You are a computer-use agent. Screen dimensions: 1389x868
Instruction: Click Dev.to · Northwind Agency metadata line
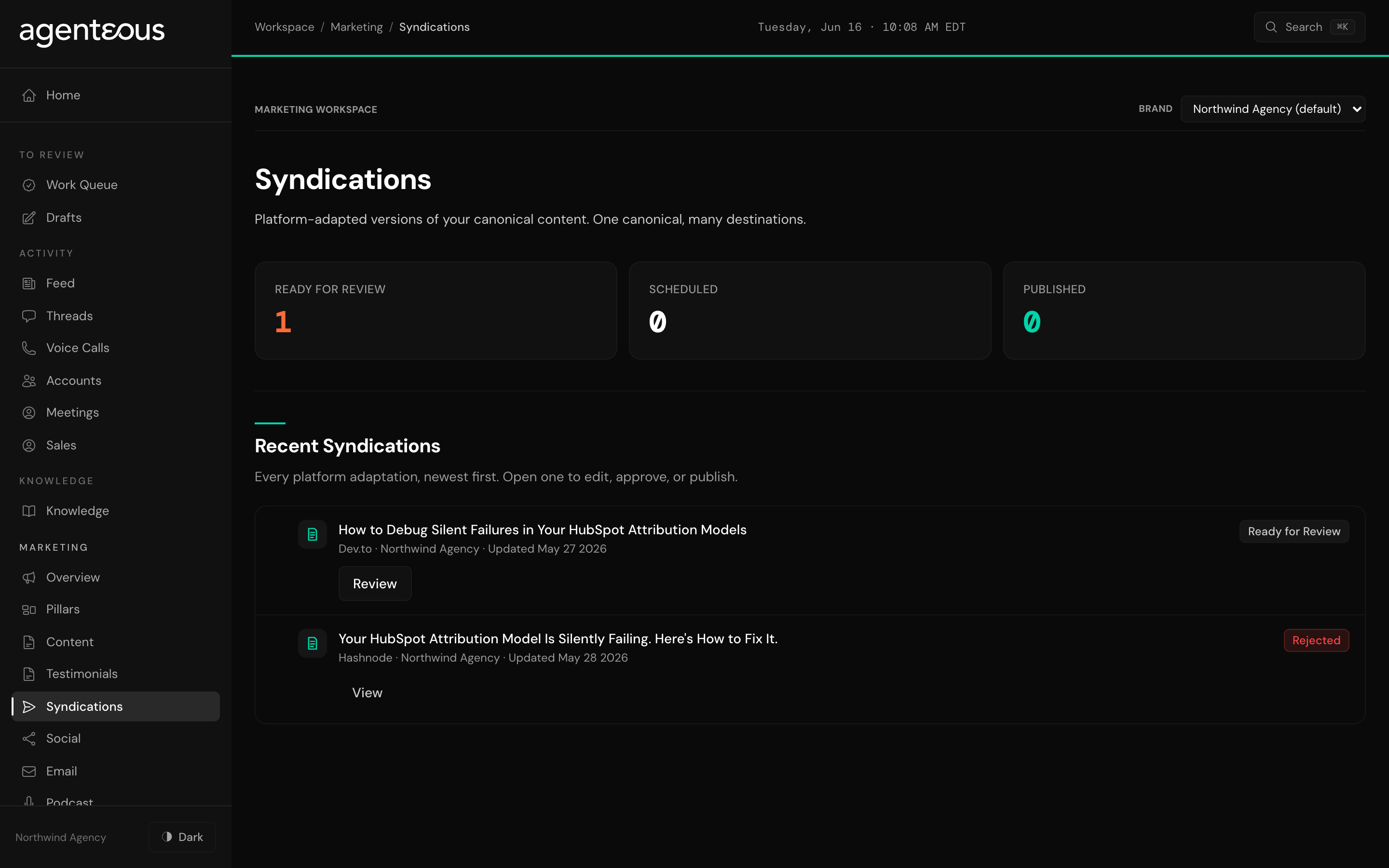point(472,549)
